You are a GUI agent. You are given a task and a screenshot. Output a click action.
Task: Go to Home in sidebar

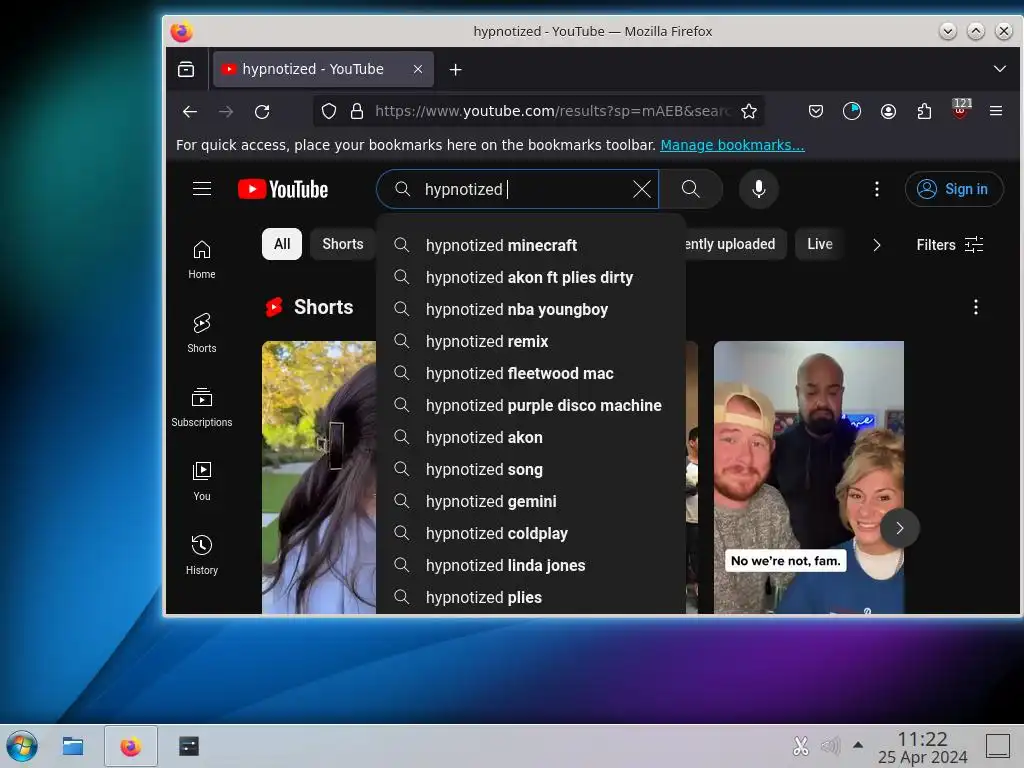[x=202, y=259]
